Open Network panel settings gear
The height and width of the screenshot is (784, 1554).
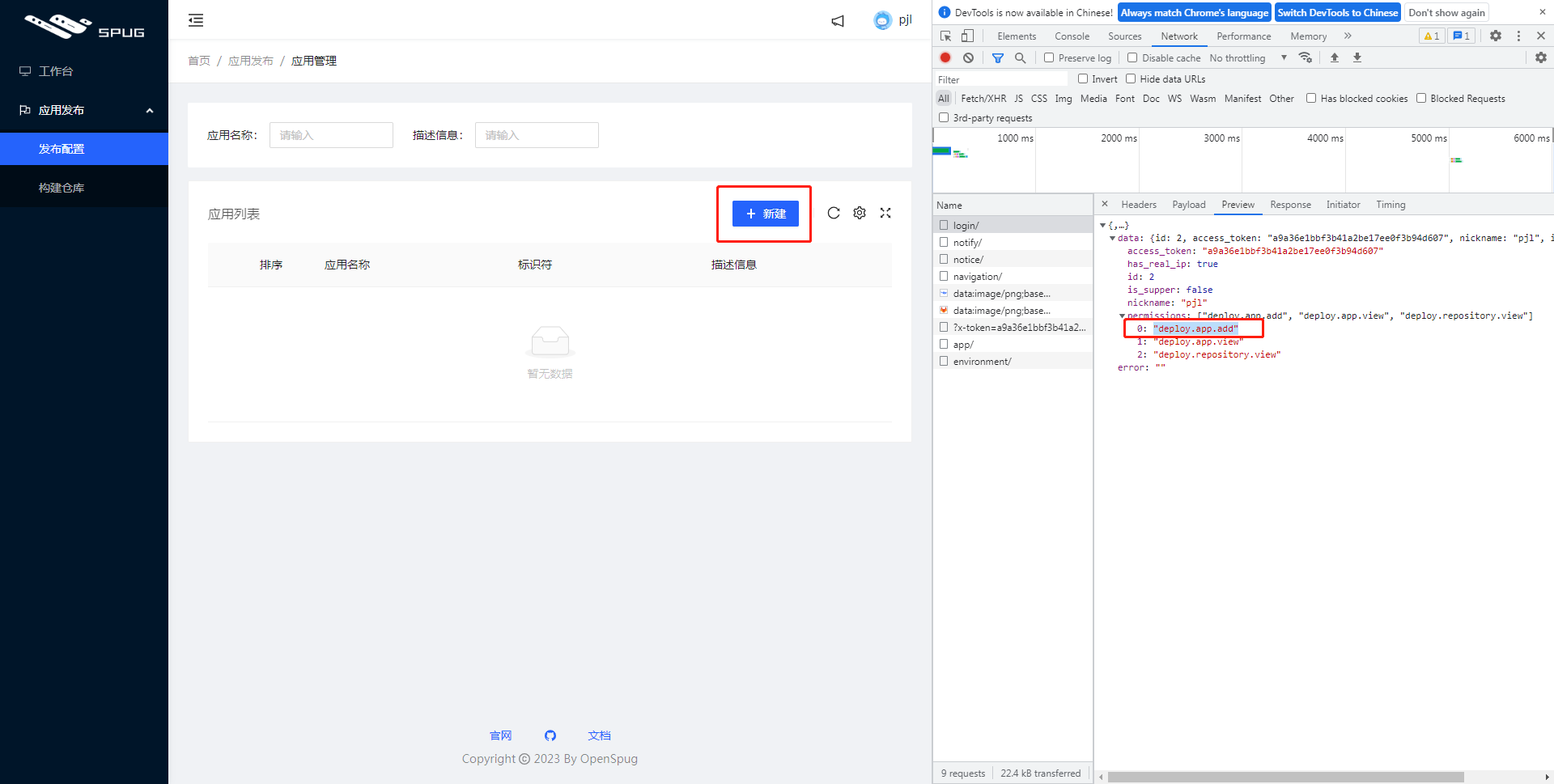pyautogui.click(x=1541, y=57)
